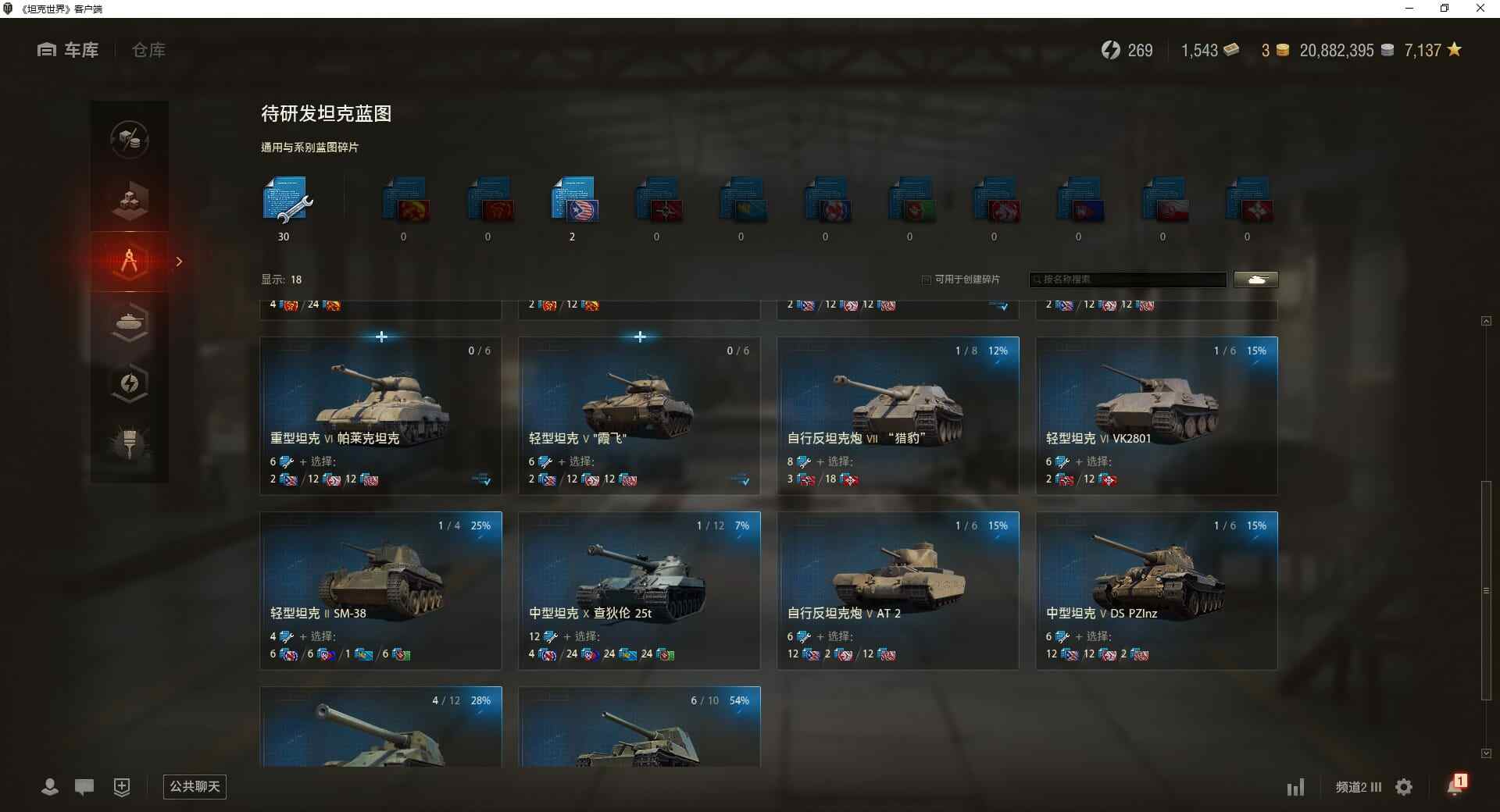Click the scroll-down arrow of the list

tap(1486, 753)
